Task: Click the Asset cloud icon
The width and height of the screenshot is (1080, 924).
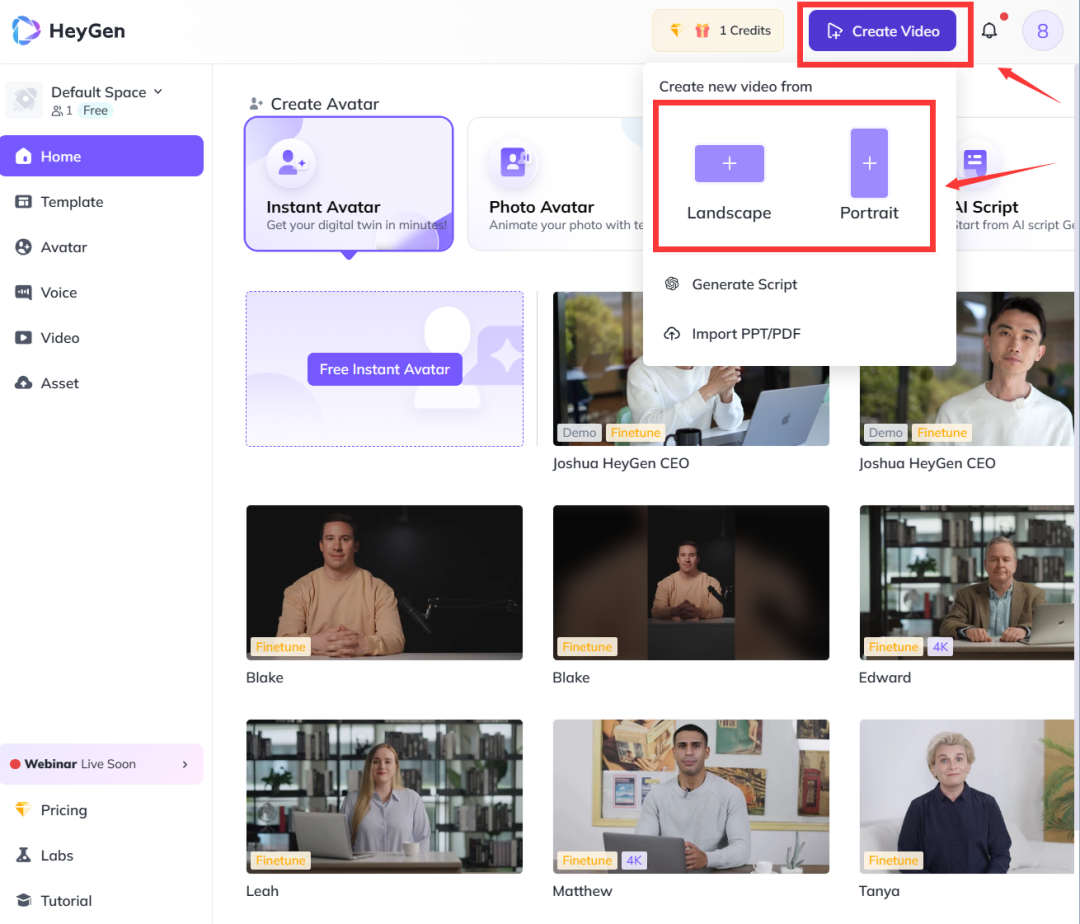Action: (23, 383)
